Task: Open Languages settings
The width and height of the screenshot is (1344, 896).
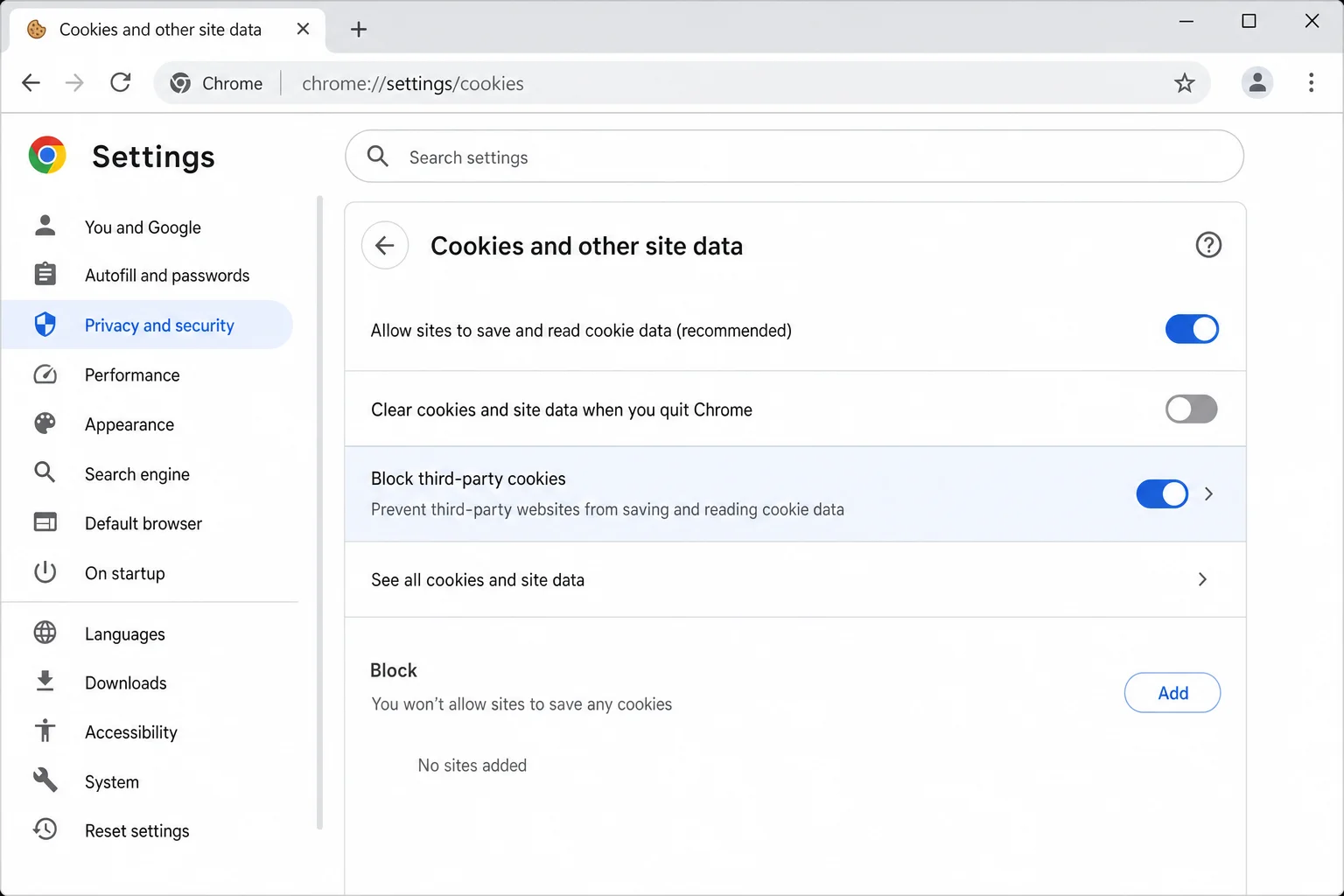Action: pos(147,633)
